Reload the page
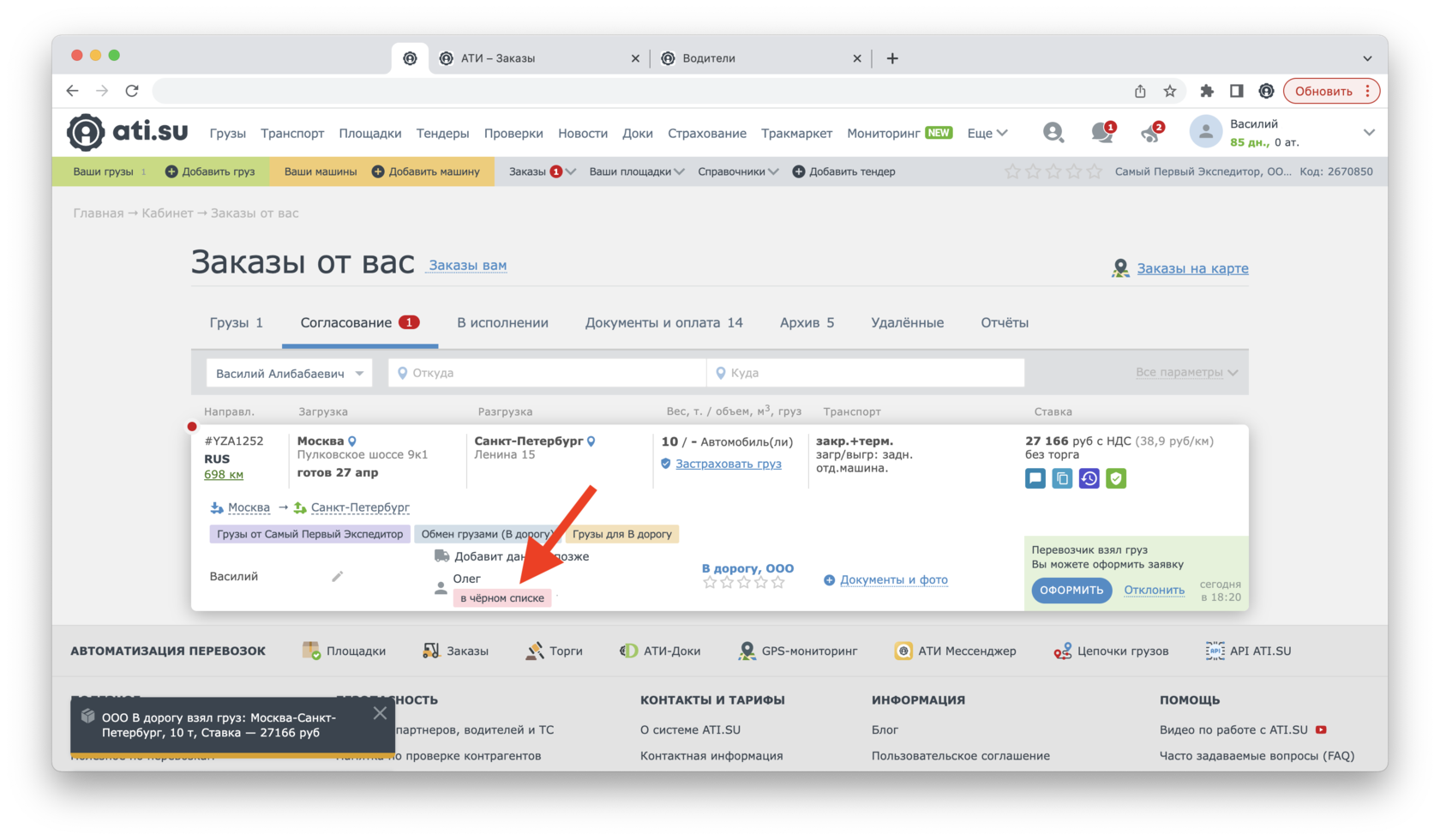 (132, 91)
